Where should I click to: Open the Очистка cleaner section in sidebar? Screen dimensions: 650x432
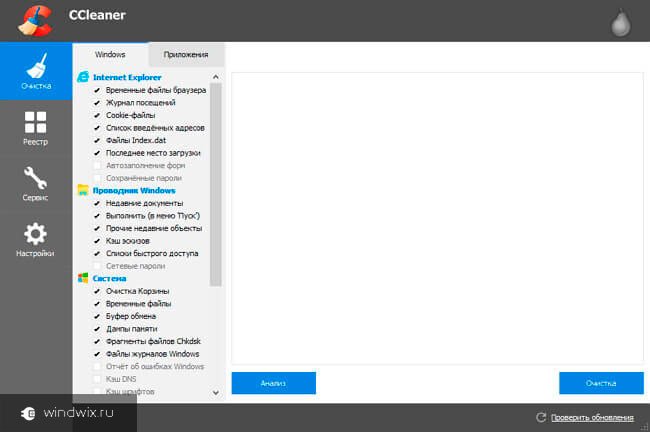36,71
